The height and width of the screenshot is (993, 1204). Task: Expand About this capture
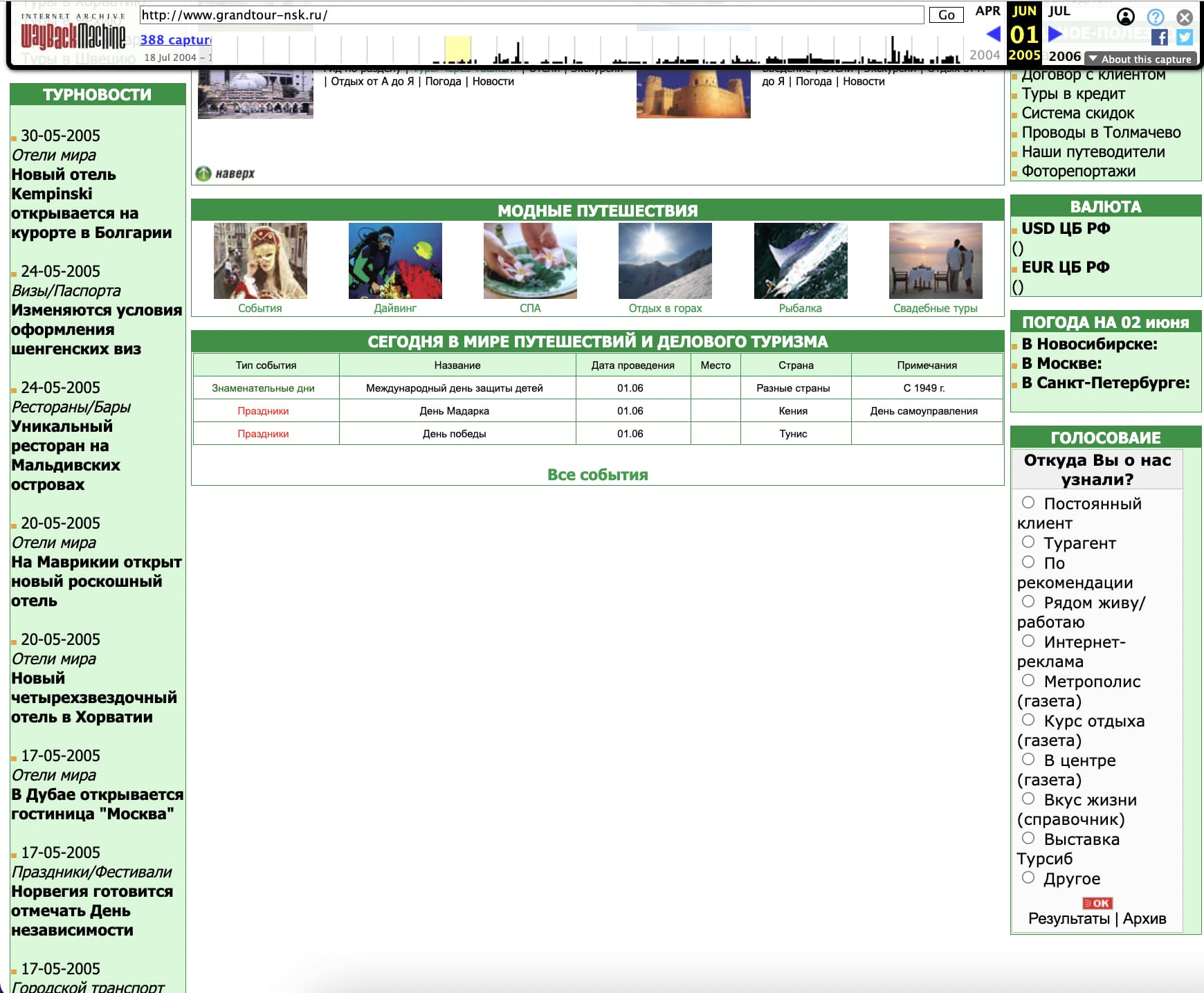pos(1140,59)
